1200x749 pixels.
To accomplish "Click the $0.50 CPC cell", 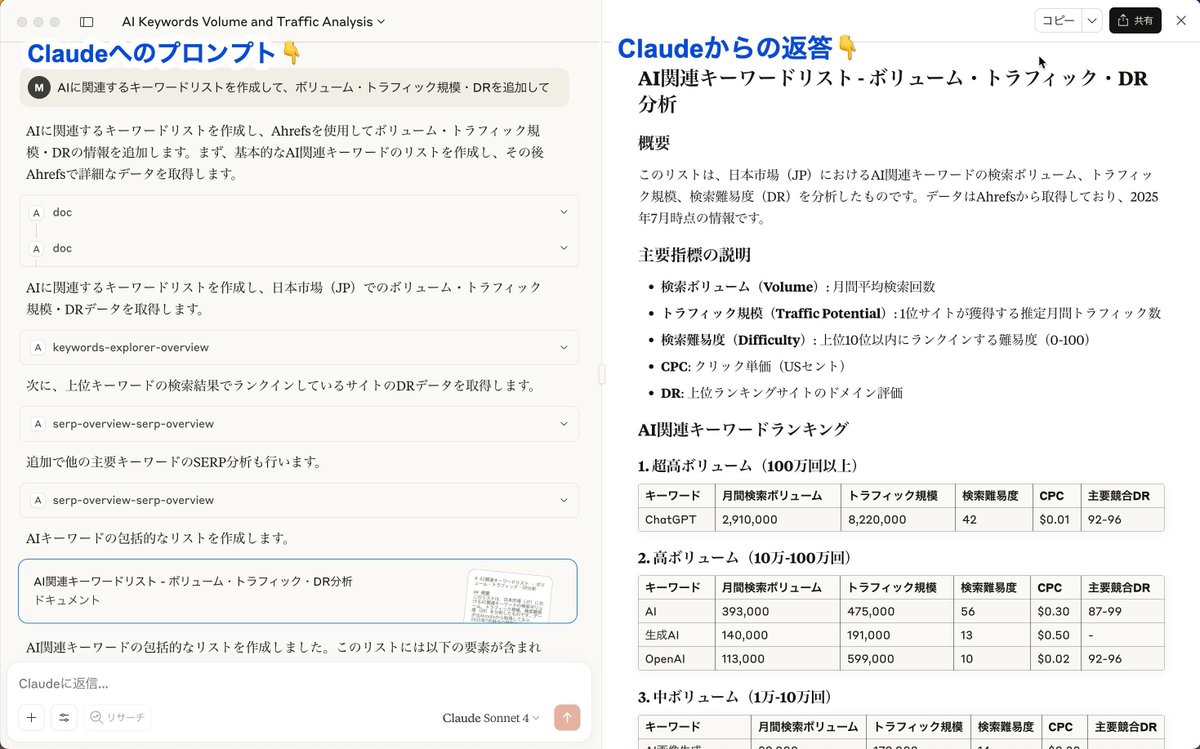I will pyautogui.click(x=1055, y=634).
